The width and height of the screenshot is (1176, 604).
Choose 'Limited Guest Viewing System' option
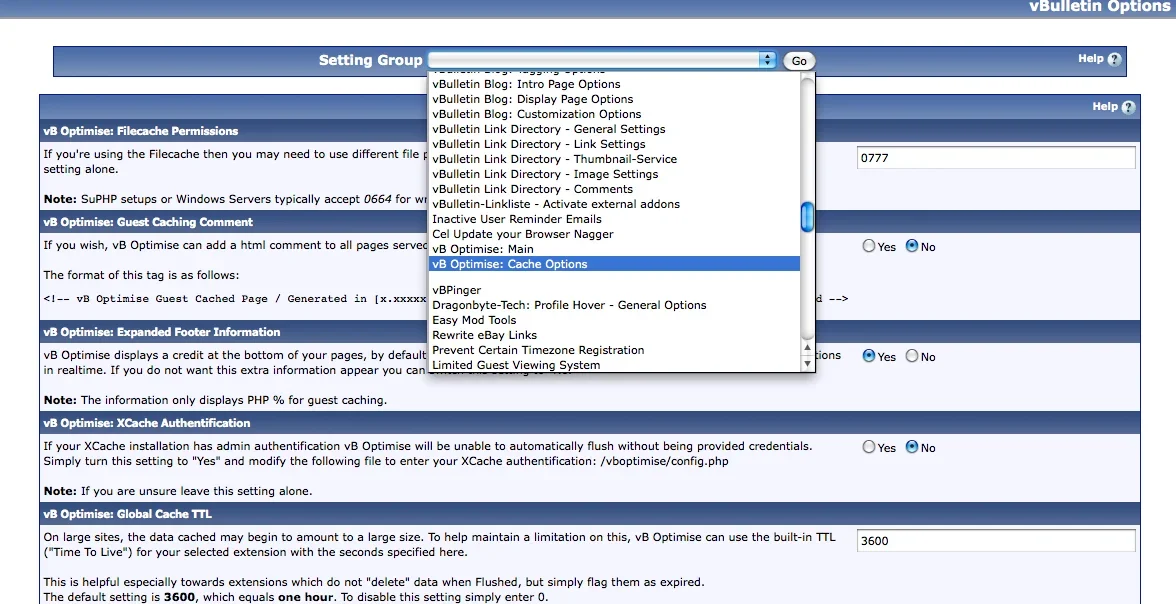pyautogui.click(x=516, y=365)
